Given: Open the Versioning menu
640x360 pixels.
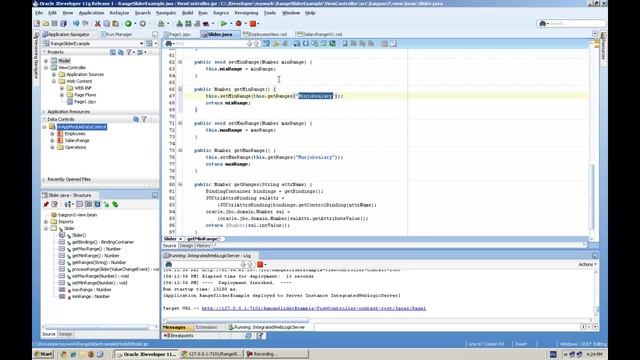Looking at the screenshot, I should [x=246, y=13].
